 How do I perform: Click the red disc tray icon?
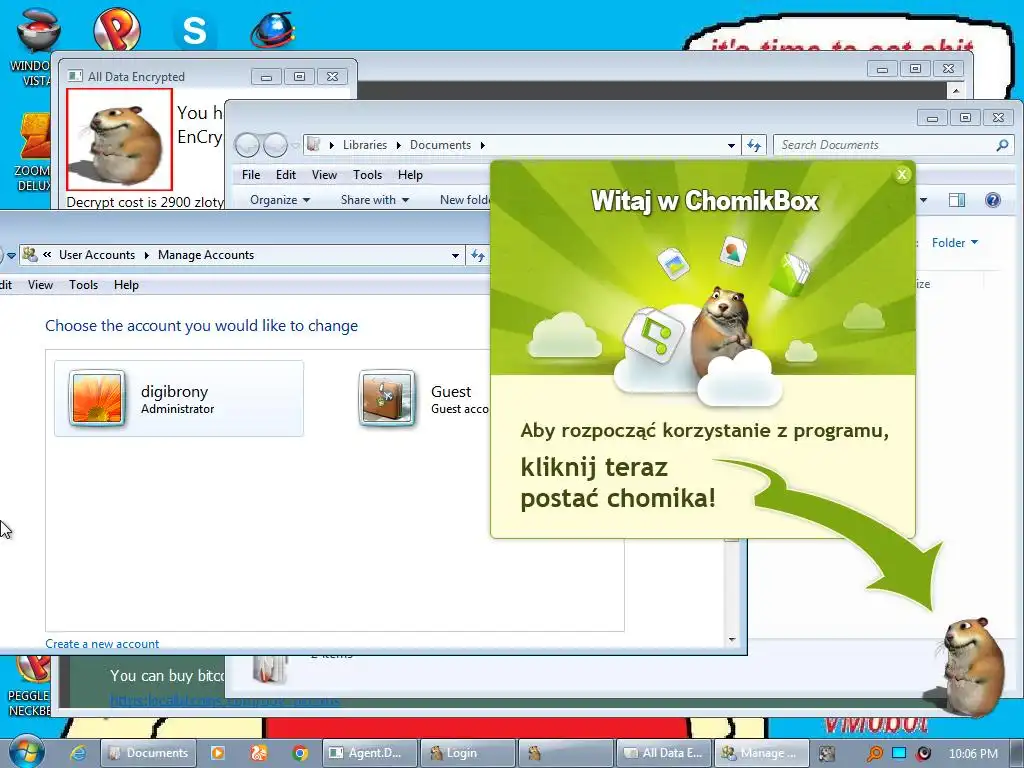coord(923,754)
